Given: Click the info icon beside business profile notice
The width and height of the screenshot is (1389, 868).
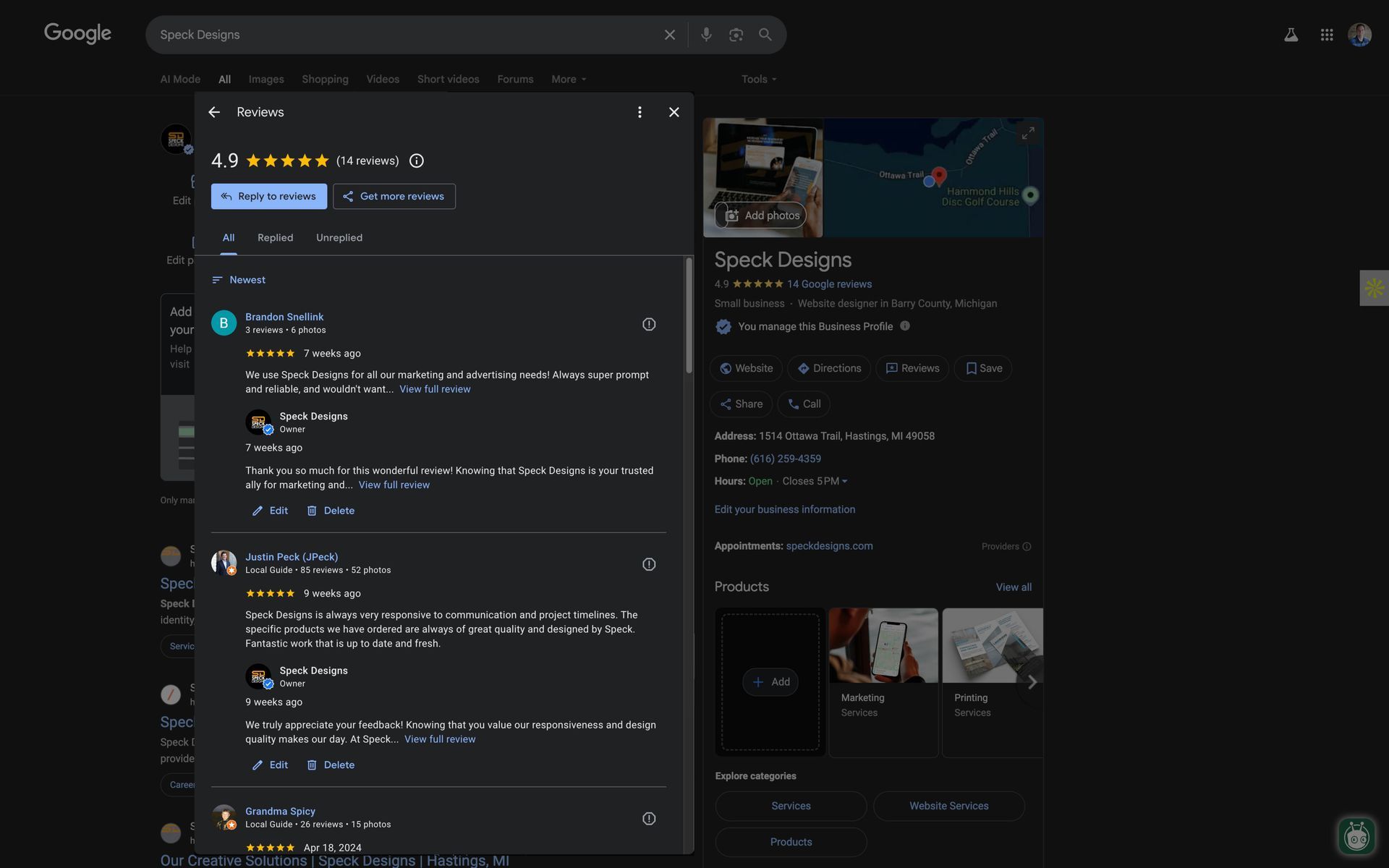Looking at the screenshot, I should click(905, 325).
